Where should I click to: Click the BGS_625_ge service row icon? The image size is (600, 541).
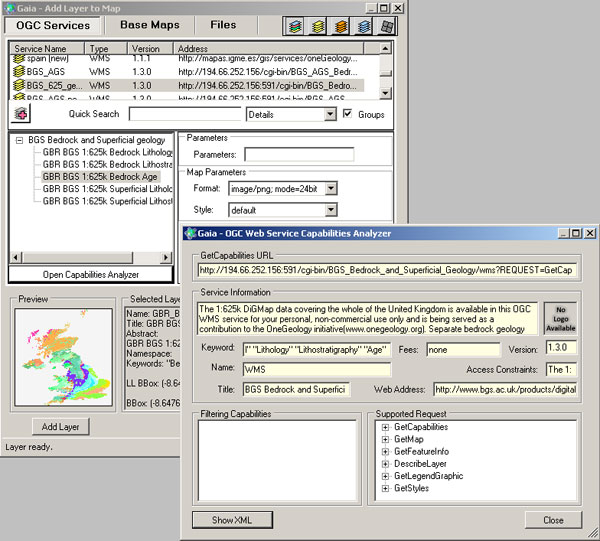click(19, 85)
